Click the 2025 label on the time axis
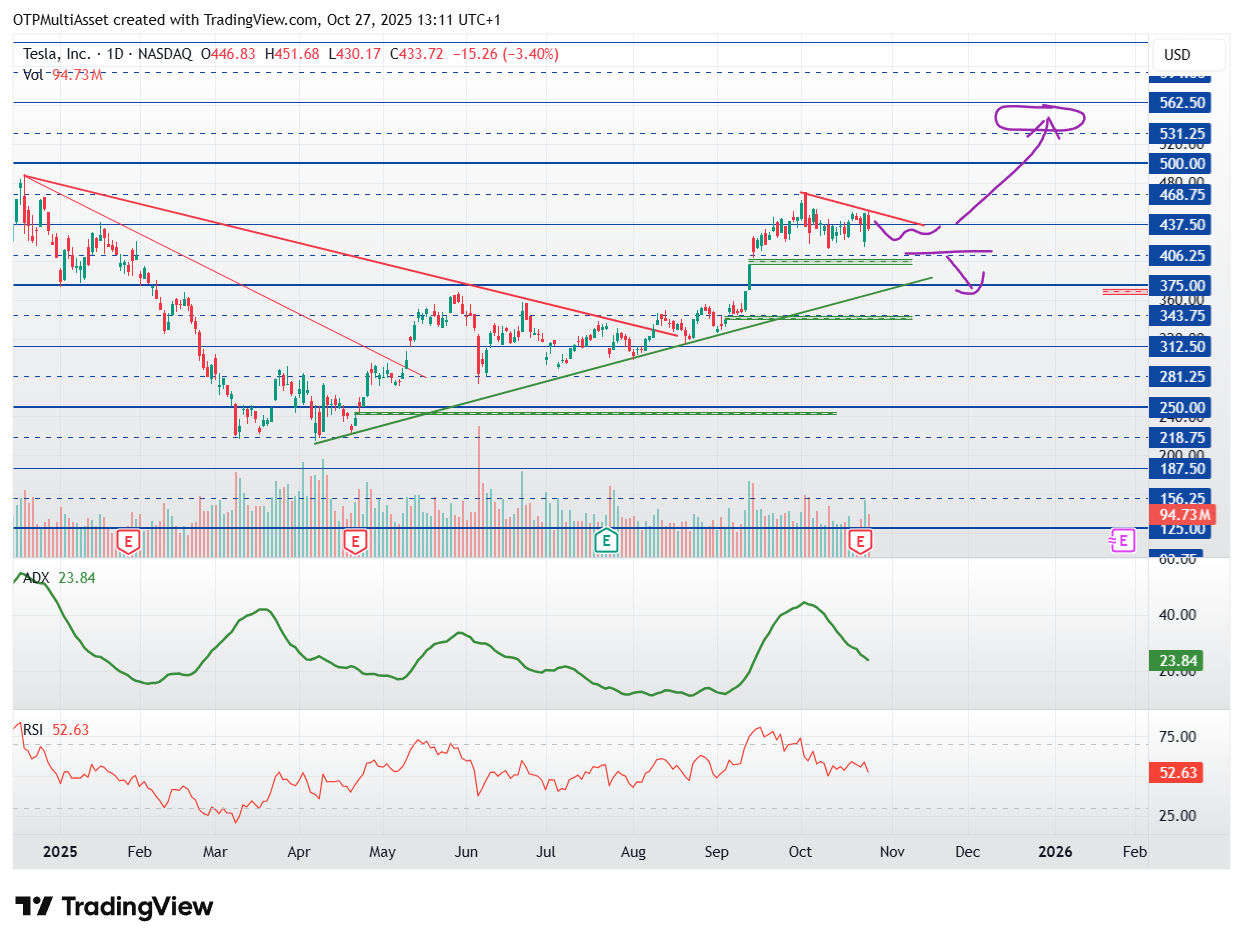 point(60,852)
